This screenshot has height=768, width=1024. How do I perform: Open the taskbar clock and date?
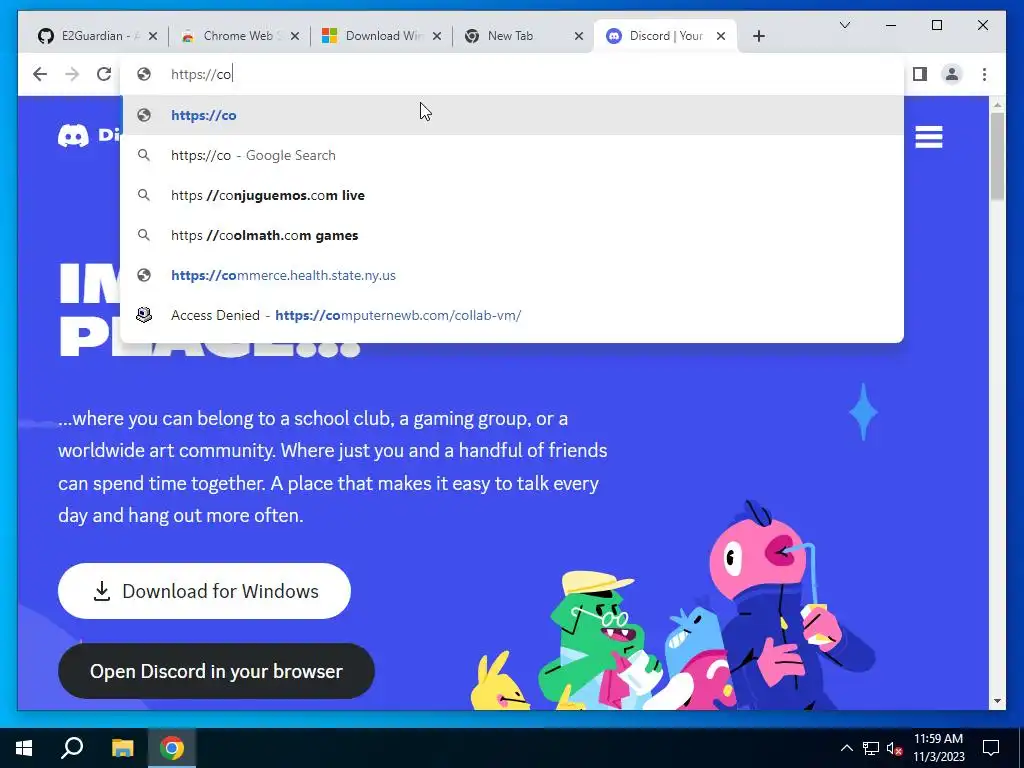click(x=938, y=748)
